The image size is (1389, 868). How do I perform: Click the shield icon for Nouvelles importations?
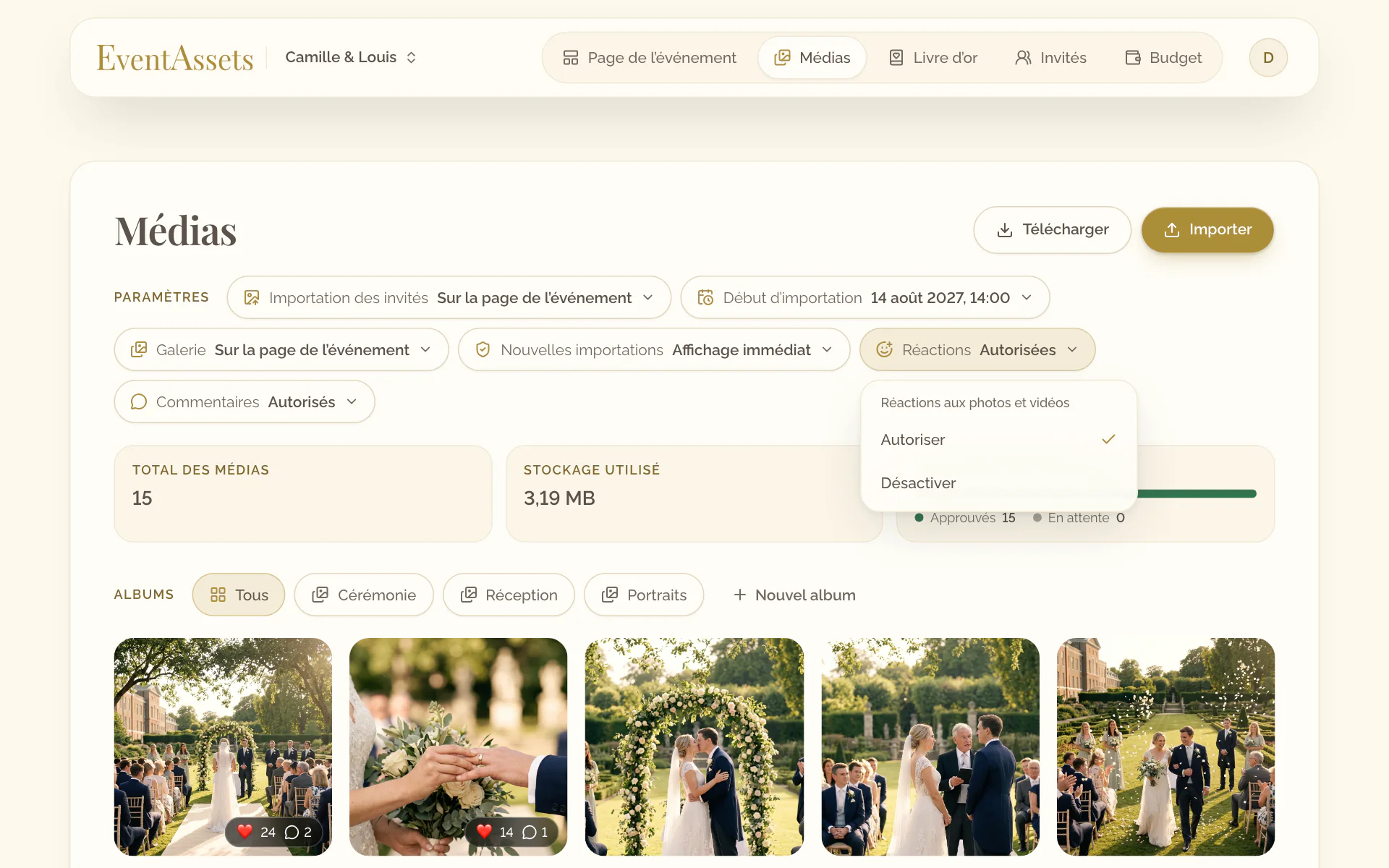click(x=483, y=350)
